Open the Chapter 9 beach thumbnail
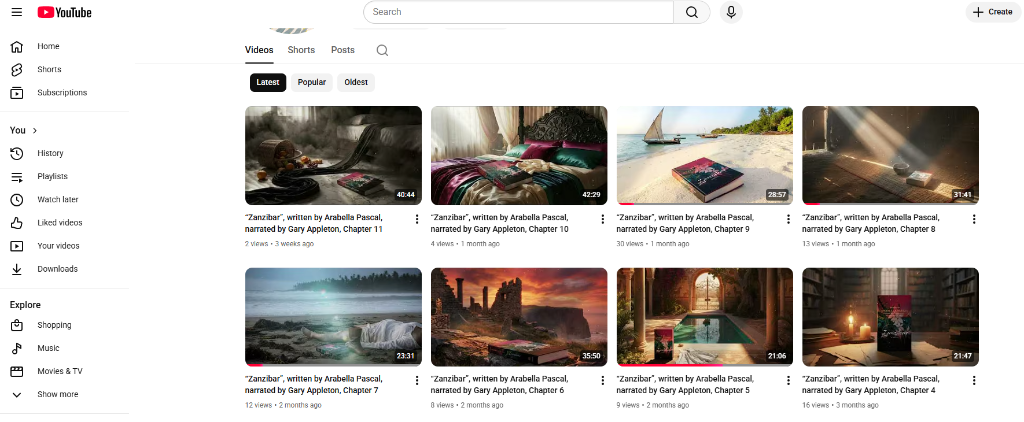Image resolution: width=1024 pixels, height=422 pixels. pos(705,155)
